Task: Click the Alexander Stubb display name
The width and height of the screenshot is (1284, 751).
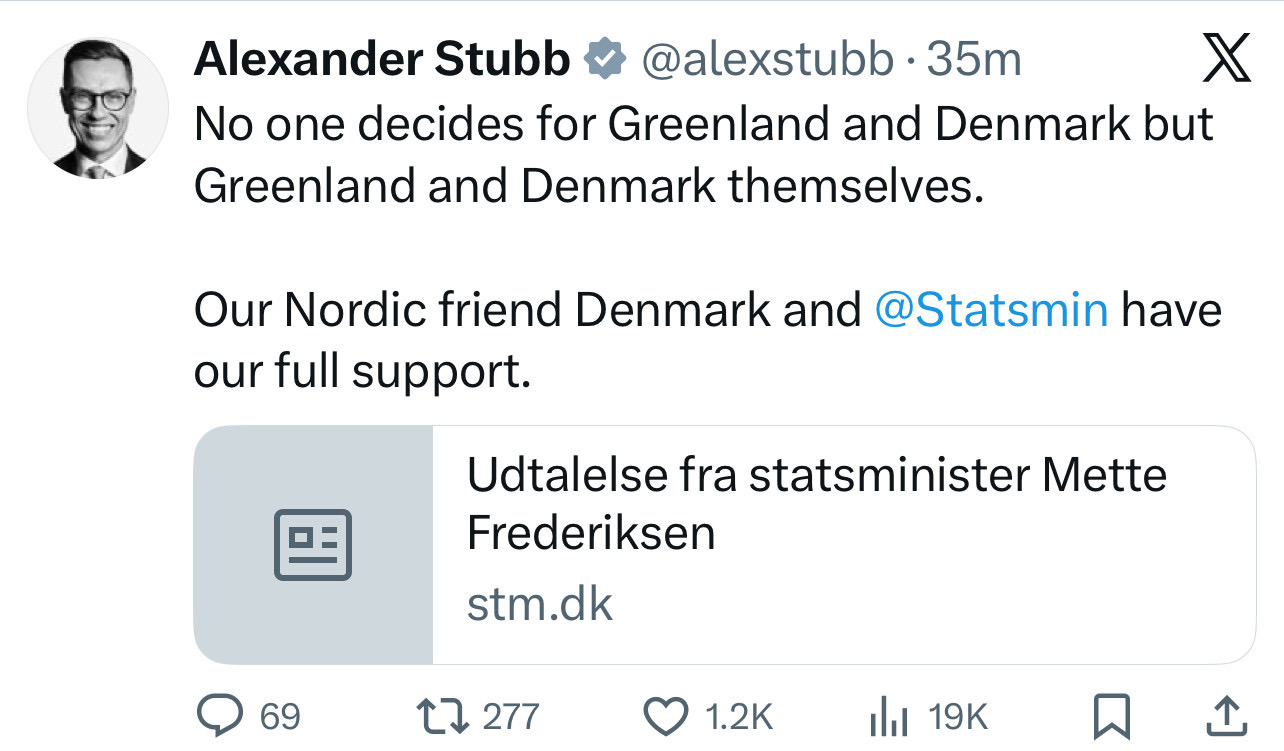Action: (x=381, y=60)
